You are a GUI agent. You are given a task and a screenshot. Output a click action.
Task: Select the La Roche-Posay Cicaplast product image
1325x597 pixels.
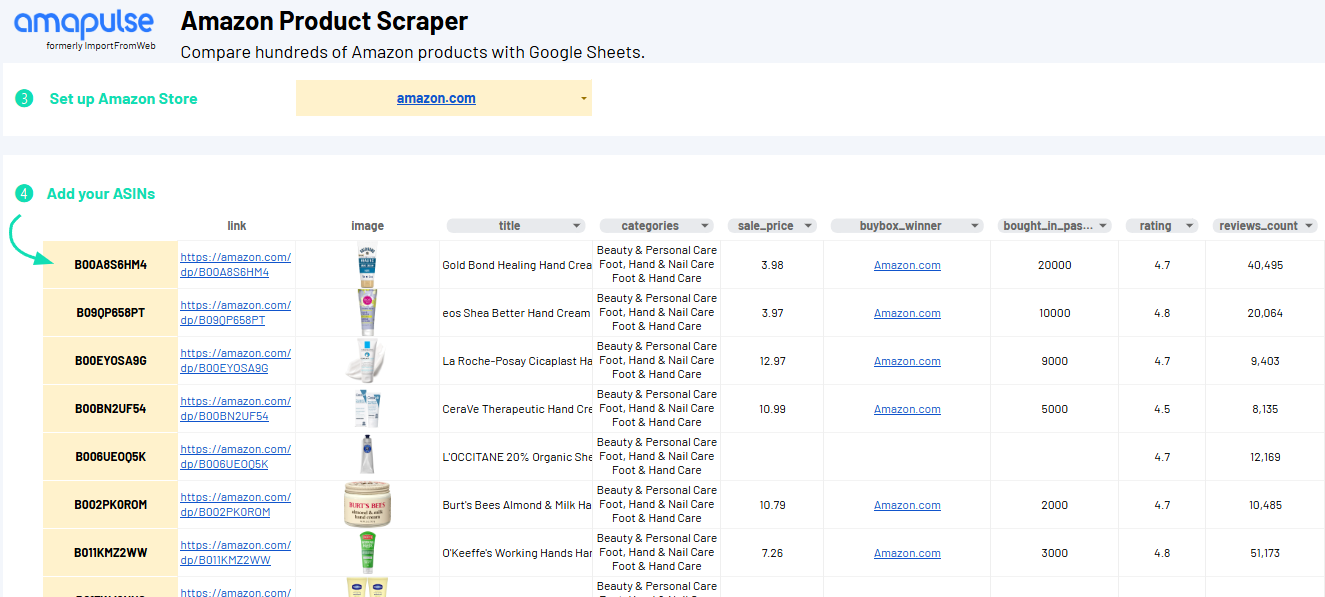[365, 361]
